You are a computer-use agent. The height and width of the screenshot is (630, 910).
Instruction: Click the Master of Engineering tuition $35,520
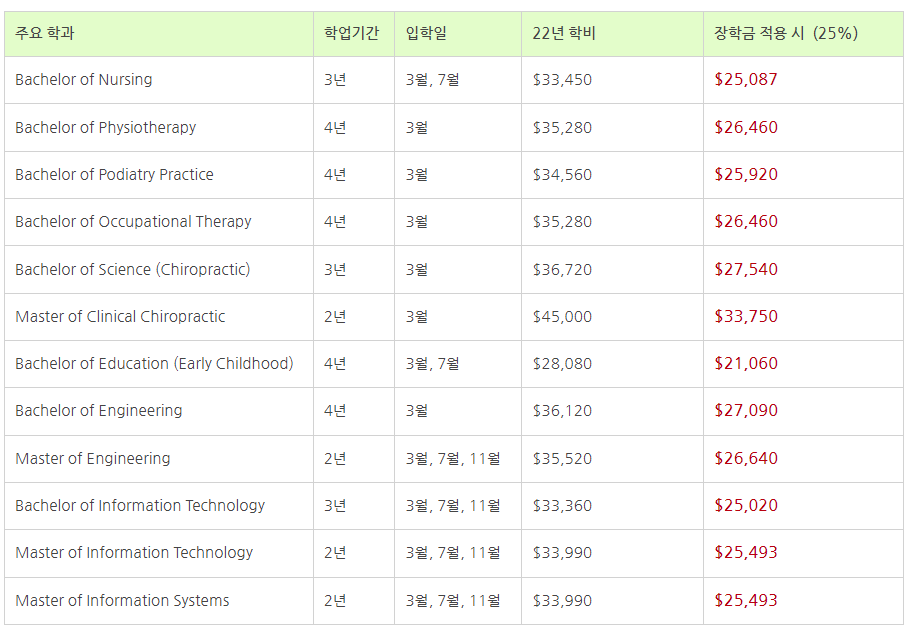pos(562,458)
